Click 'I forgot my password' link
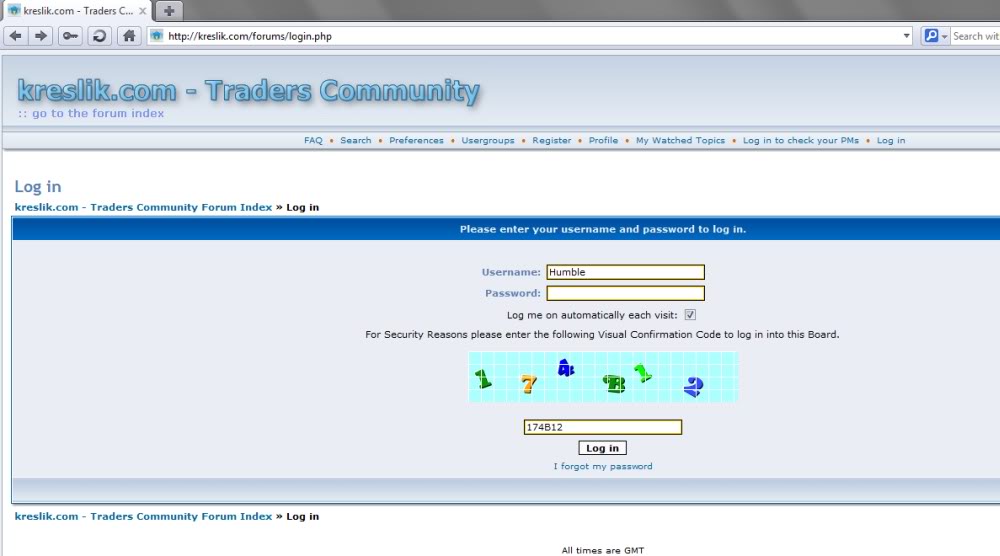The height and width of the screenshot is (556, 1000). click(603, 466)
